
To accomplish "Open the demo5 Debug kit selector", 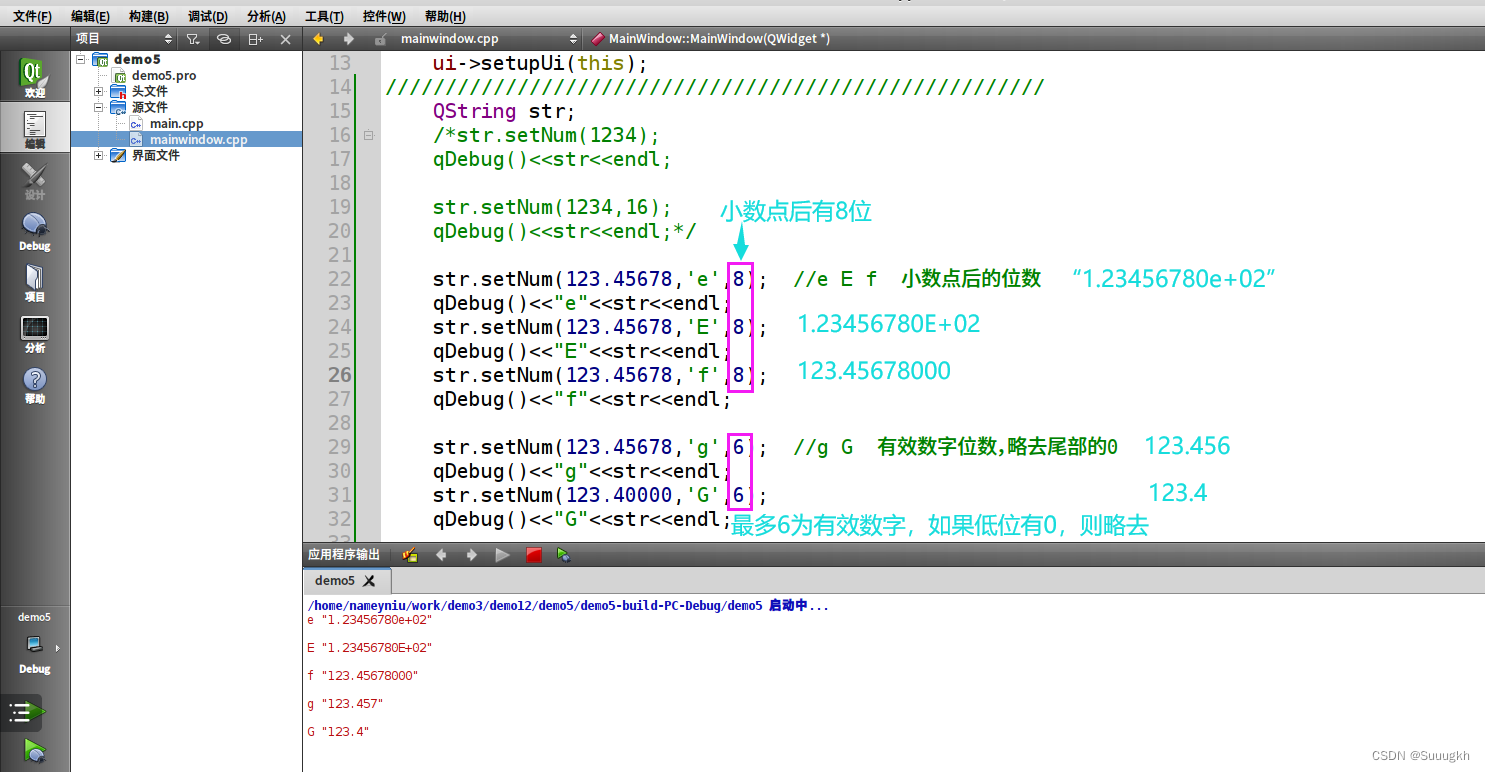I will click(35, 644).
